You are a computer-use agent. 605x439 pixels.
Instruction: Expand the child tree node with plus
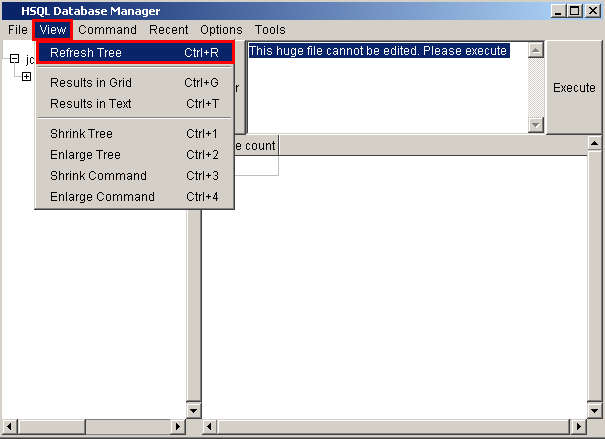26,77
